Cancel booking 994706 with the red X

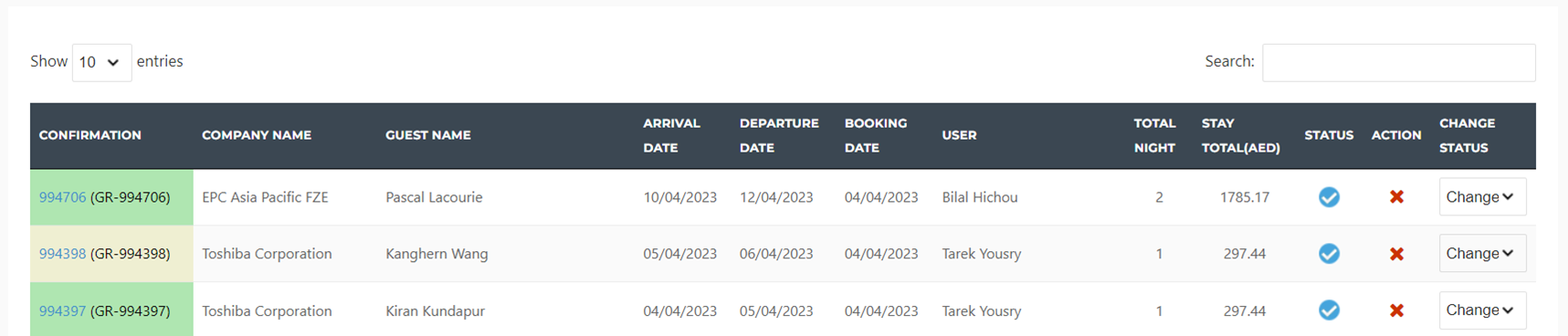coord(1396,197)
